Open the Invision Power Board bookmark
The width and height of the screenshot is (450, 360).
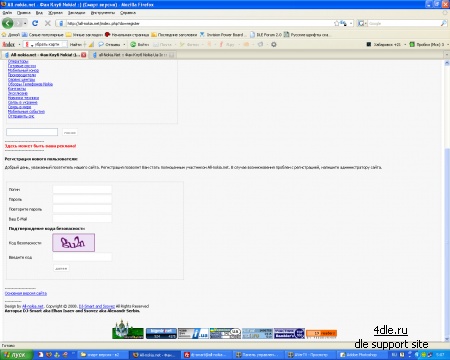pos(222,35)
